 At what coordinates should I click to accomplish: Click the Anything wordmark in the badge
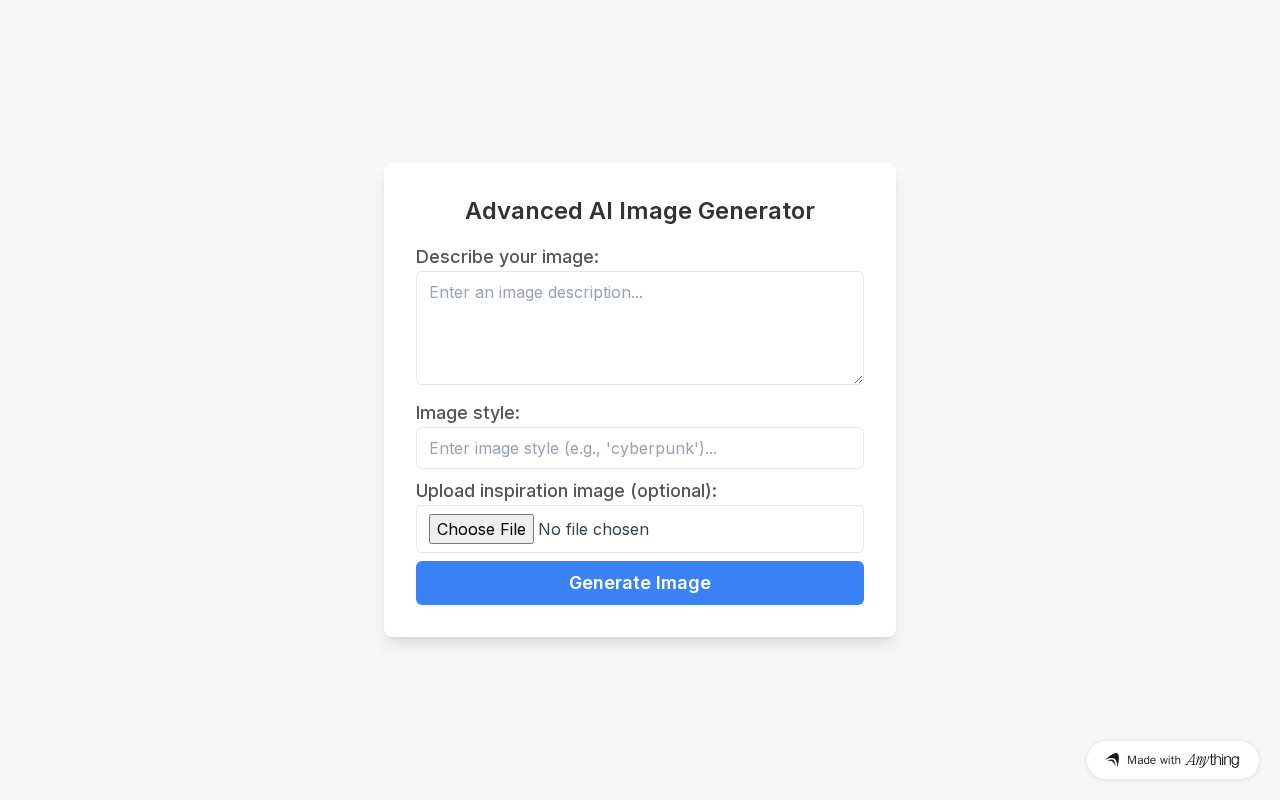pyautogui.click(x=1212, y=760)
